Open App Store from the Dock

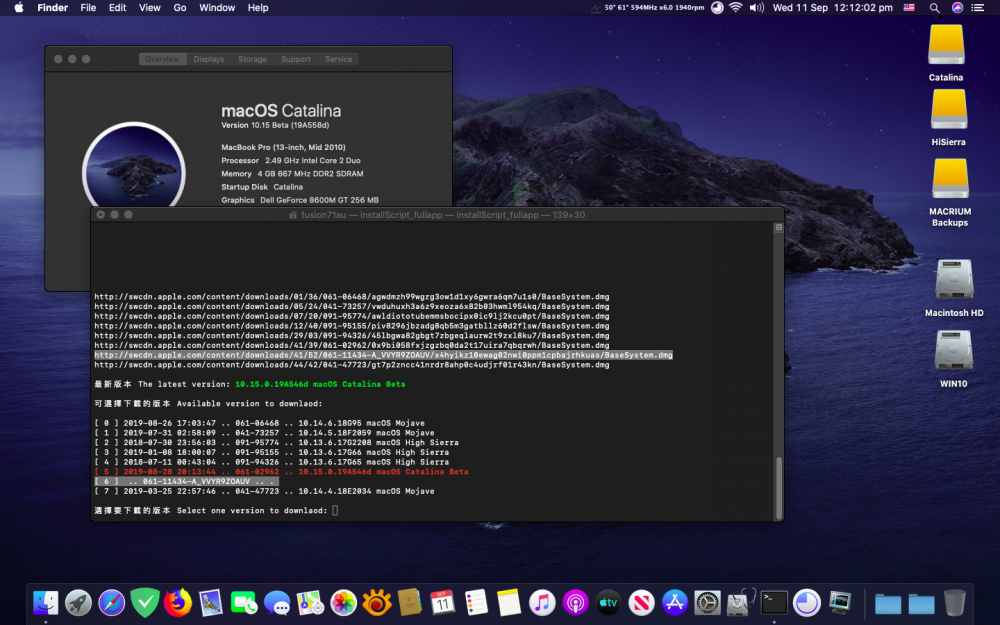pos(675,602)
